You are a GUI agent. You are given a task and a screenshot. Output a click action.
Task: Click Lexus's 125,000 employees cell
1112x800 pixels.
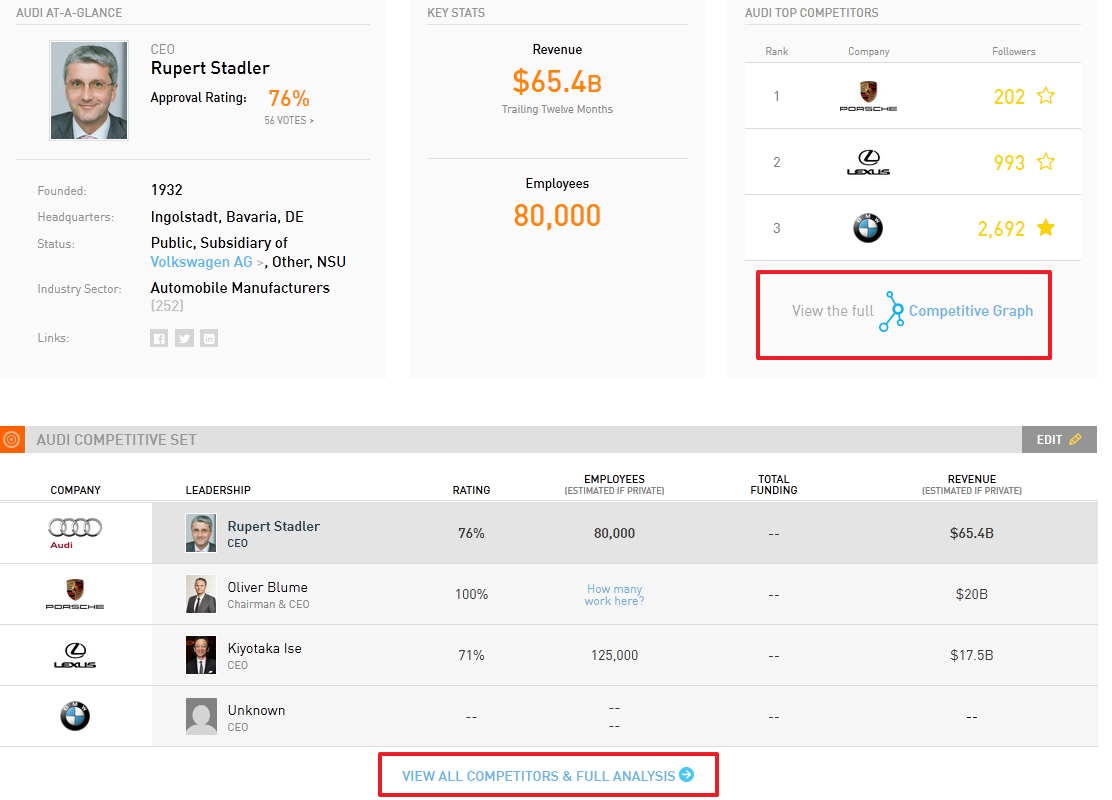point(614,655)
